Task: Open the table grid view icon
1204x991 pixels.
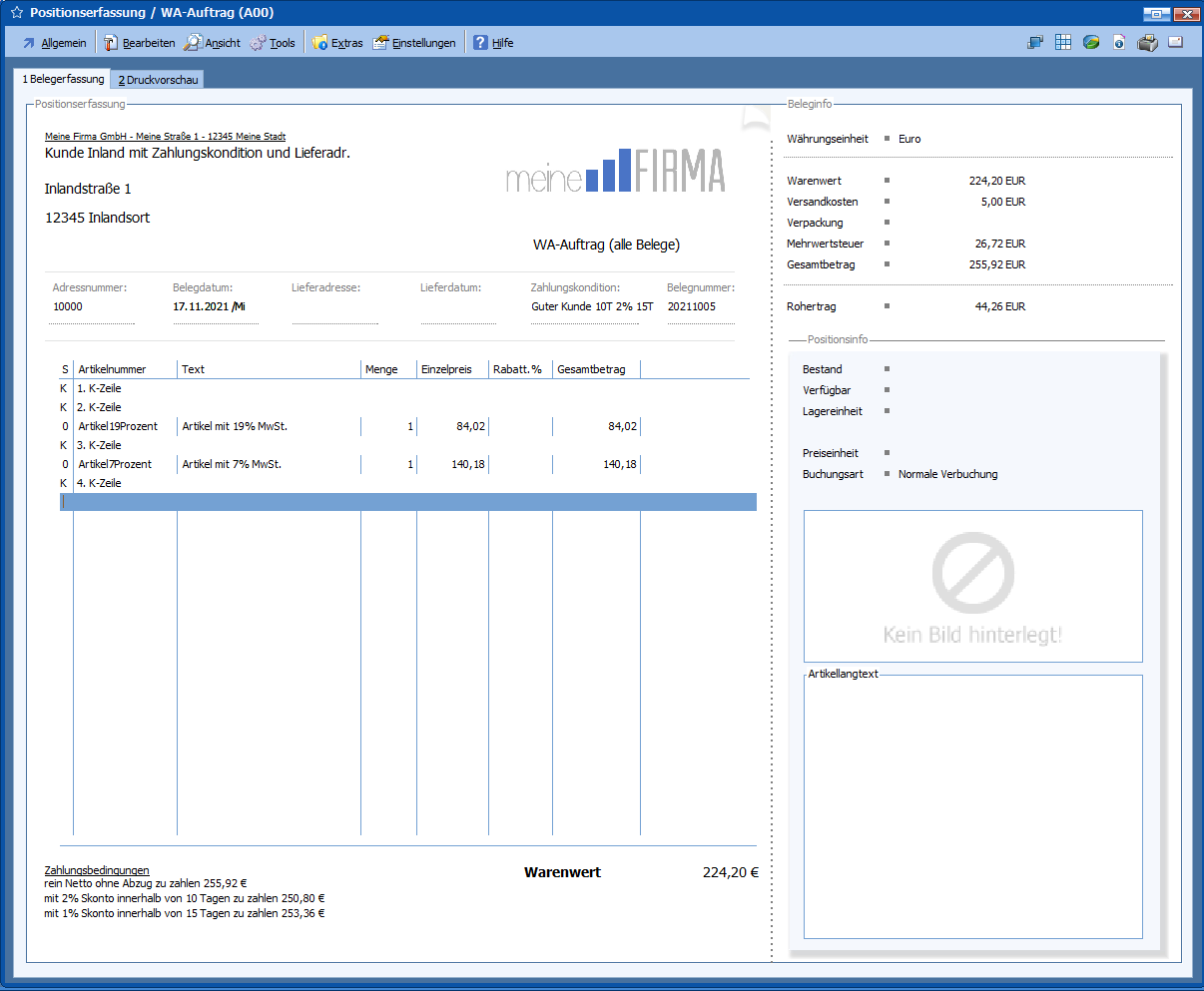Action: click(1063, 43)
